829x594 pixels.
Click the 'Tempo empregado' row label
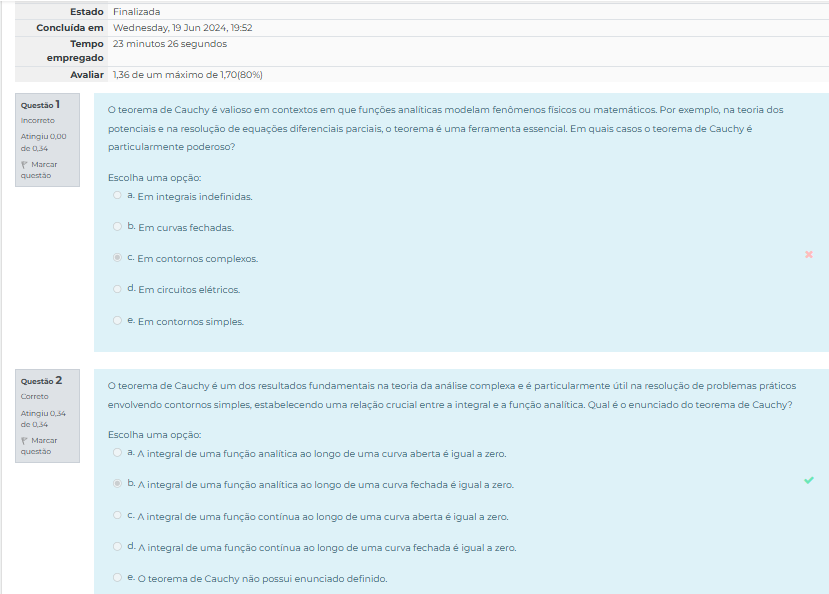pyautogui.click(x=75, y=51)
